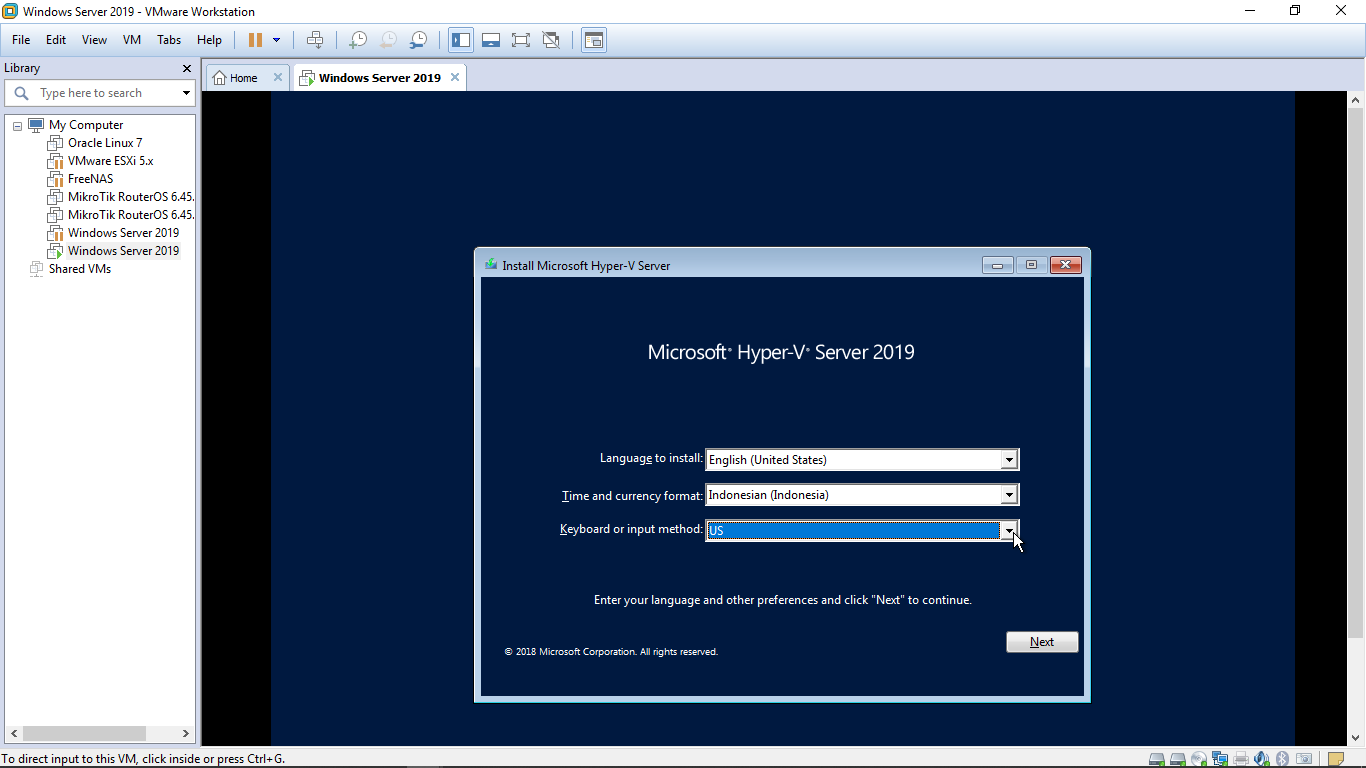Click the 'To direct input to this VM' status text

coord(143,759)
